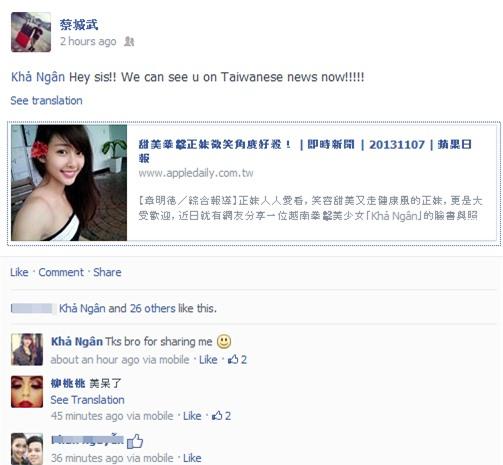Click the smiley emoticon in Khả Ngân's comment

(x=224, y=341)
